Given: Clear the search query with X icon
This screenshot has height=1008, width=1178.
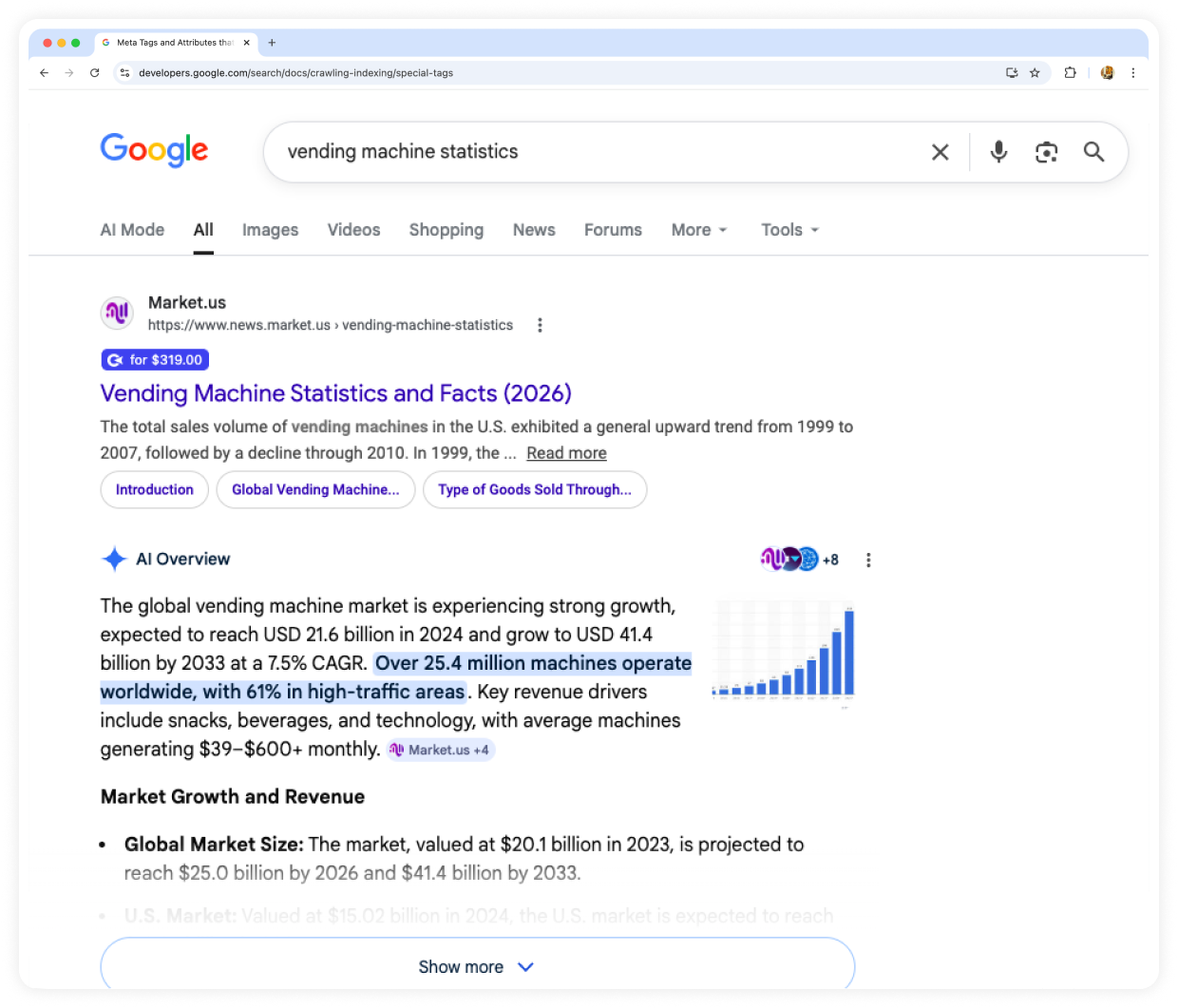Looking at the screenshot, I should [x=940, y=152].
